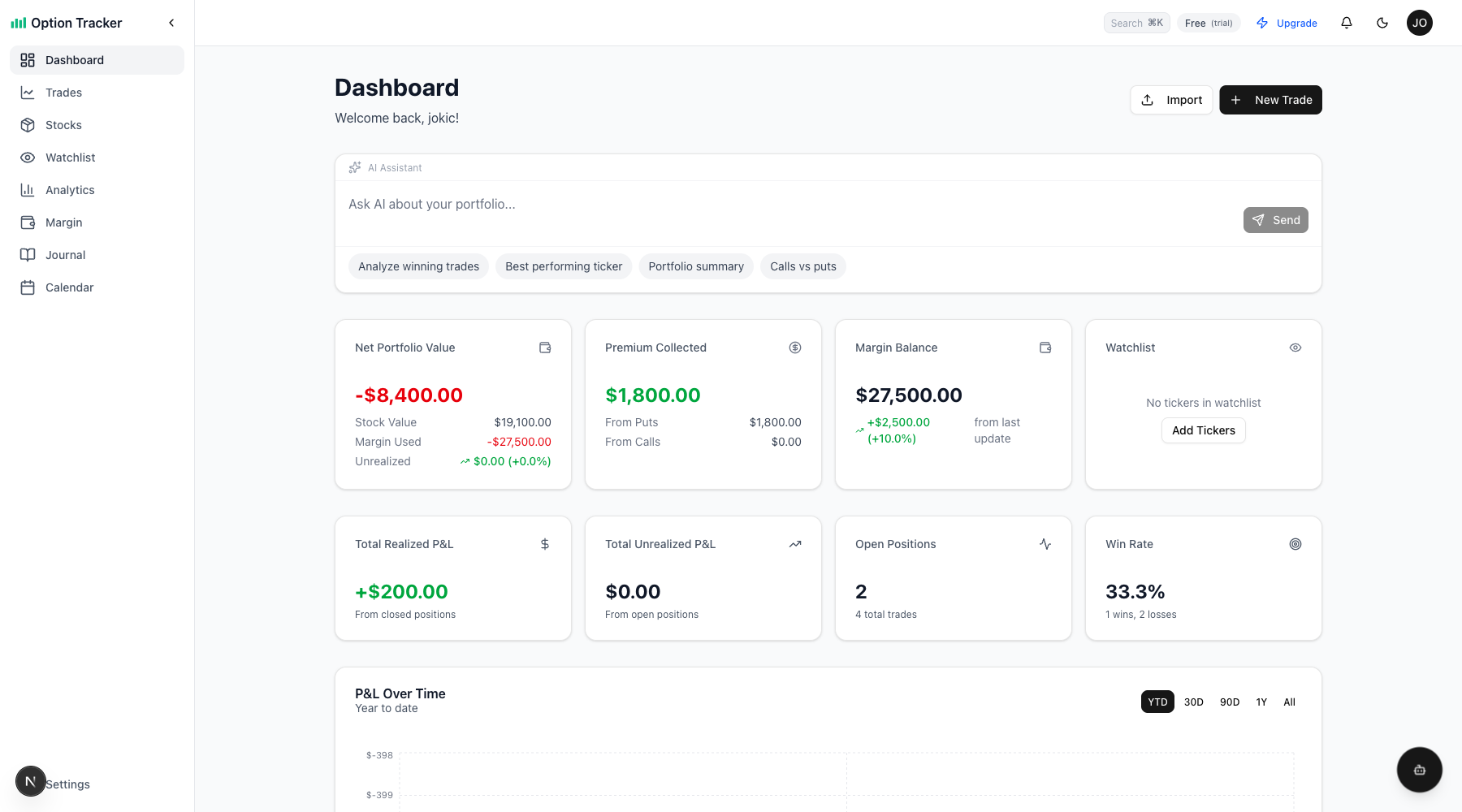Click the notifications bell icon
The width and height of the screenshot is (1462, 812).
click(x=1346, y=23)
